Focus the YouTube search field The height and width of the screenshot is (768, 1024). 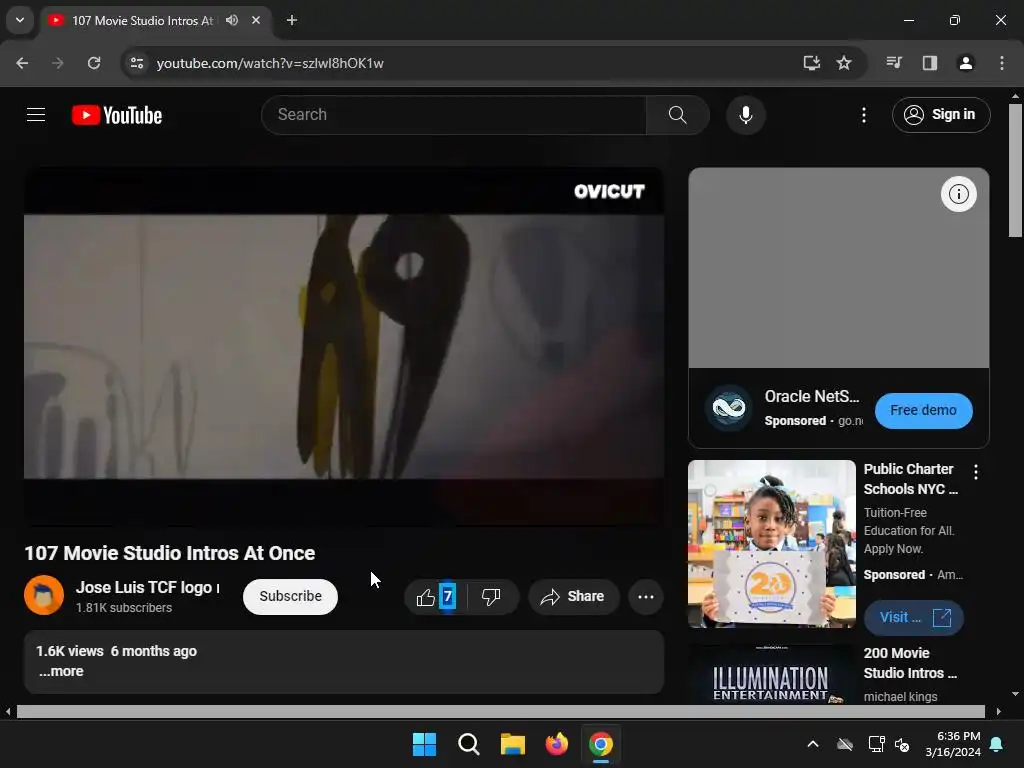pos(454,115)
